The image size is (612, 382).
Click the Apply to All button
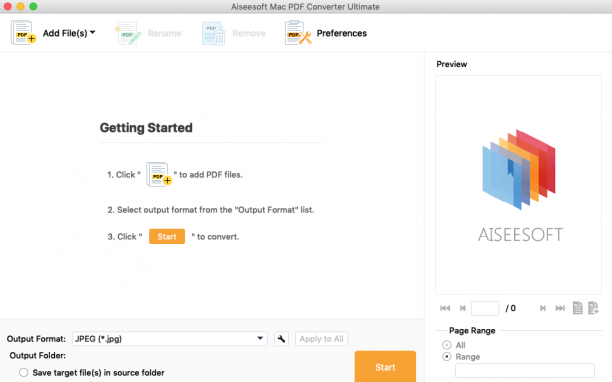click(x=322, y=339)
